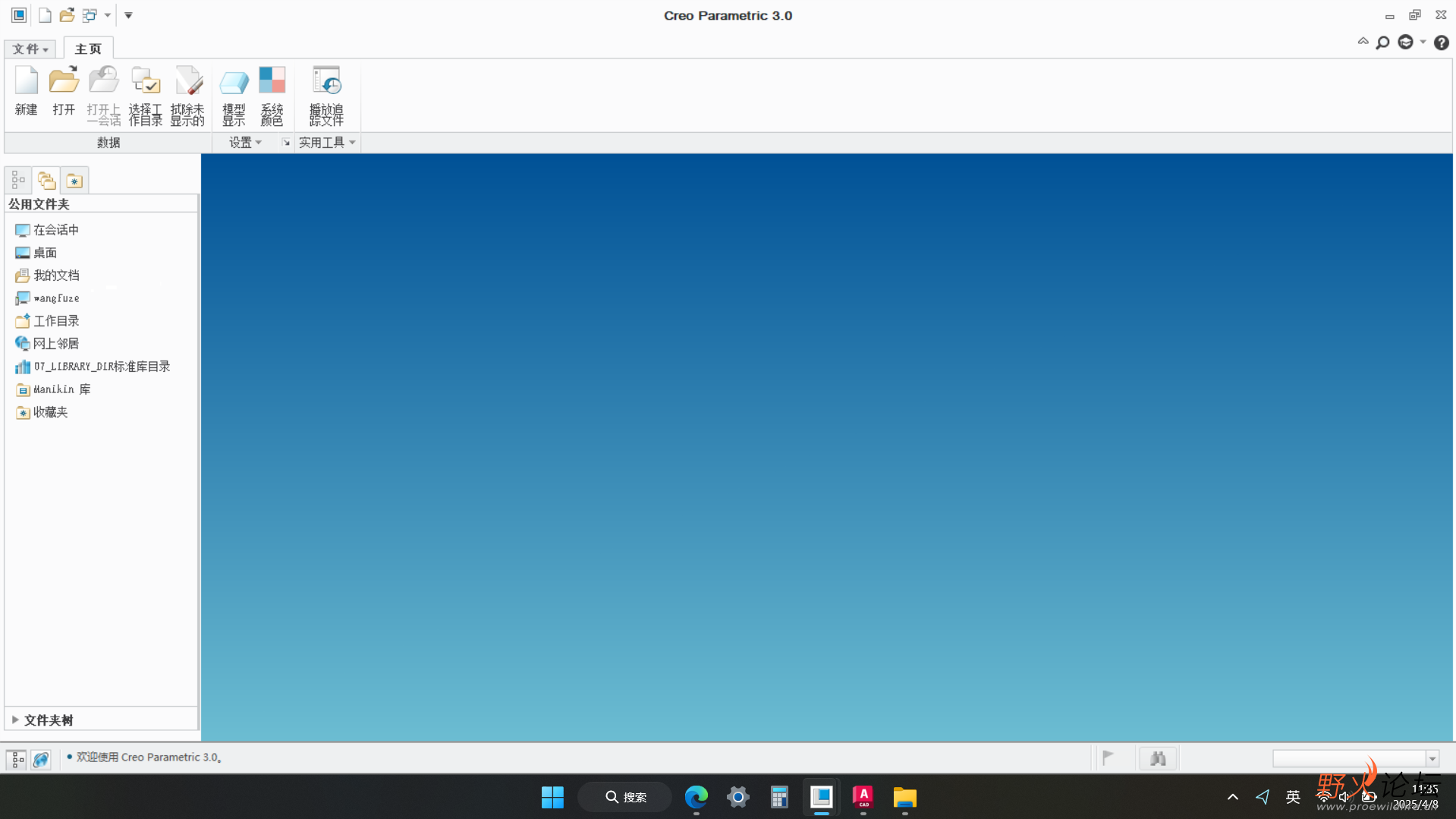Select 收藏夹 entry
The image size is (1456, 819).
42,412
